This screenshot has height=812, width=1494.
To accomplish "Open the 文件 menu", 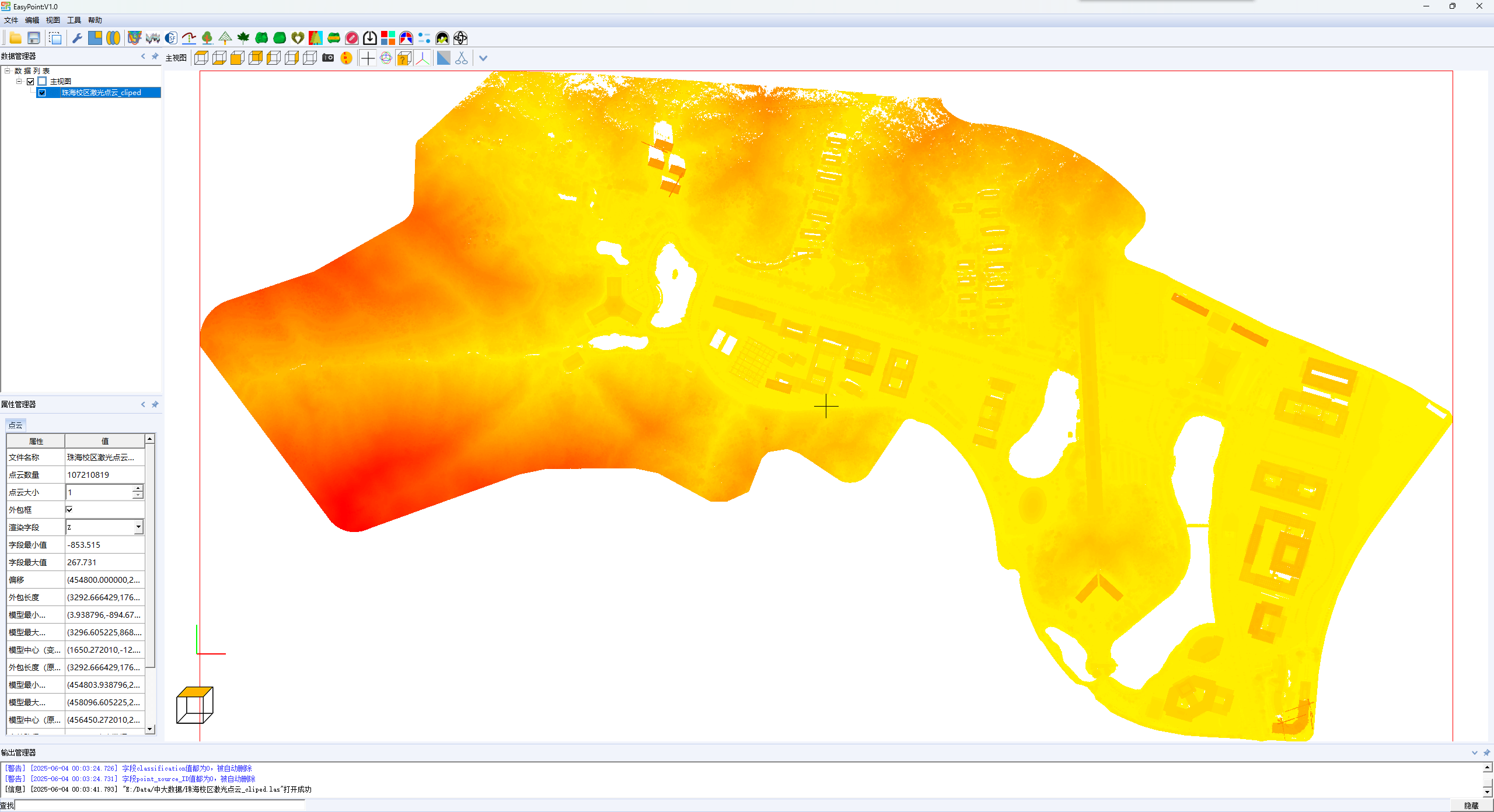I will click(11, 20).
